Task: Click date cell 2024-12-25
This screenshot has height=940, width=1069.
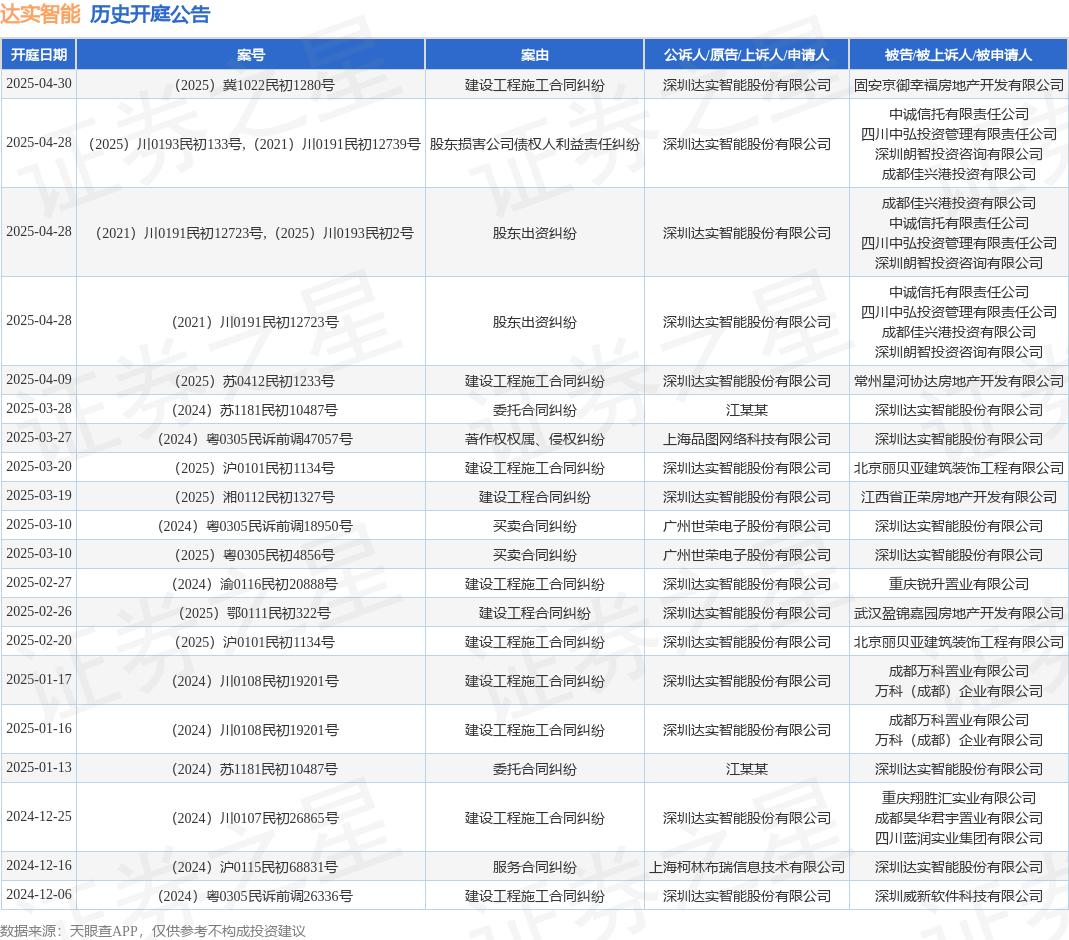Action: 39,816
